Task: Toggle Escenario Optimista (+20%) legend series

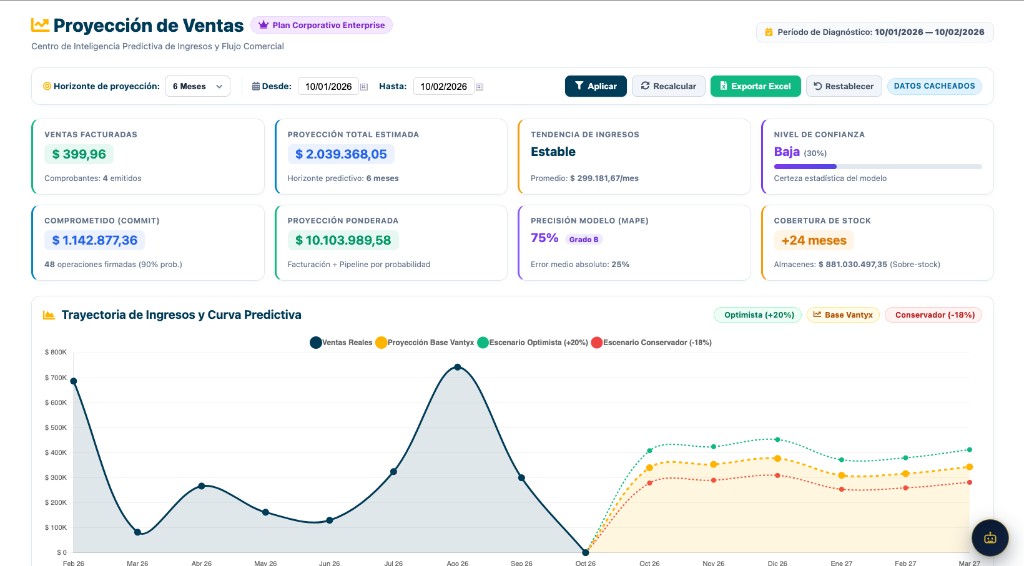Action: [533, 343]
